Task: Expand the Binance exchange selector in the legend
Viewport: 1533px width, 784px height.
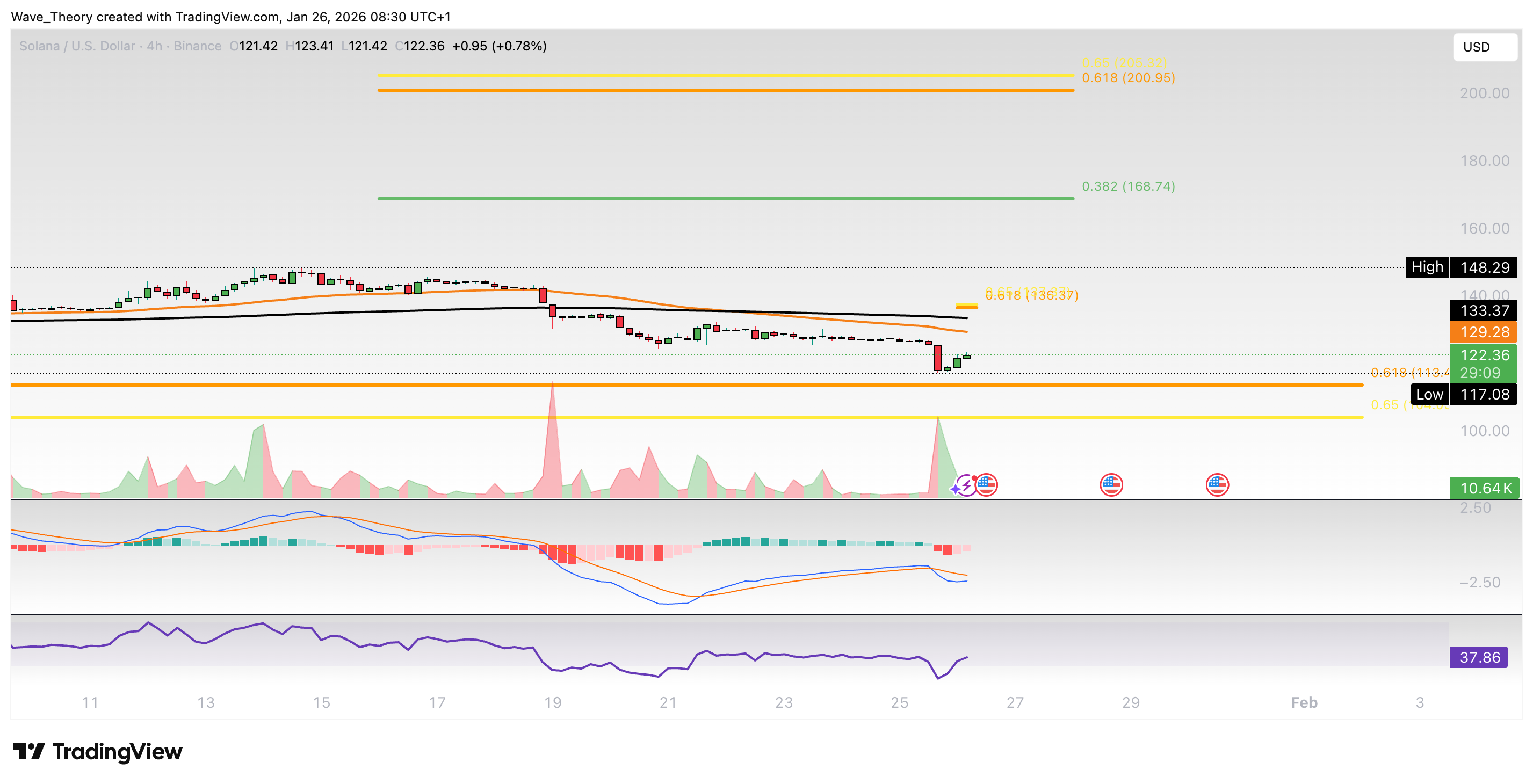Action: pos(197,46)
